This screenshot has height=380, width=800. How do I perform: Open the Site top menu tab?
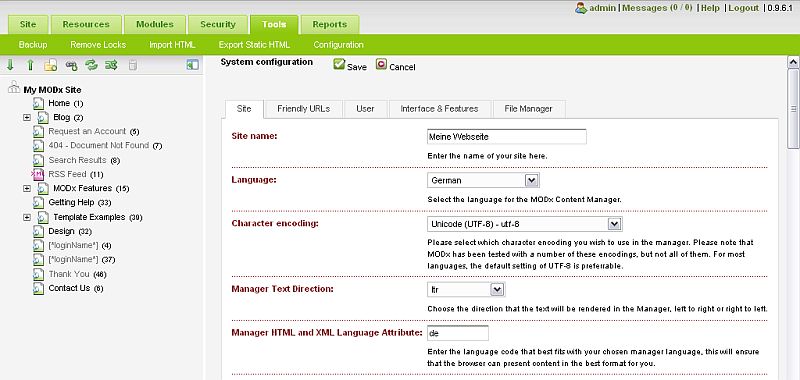[x=28, y=24]
